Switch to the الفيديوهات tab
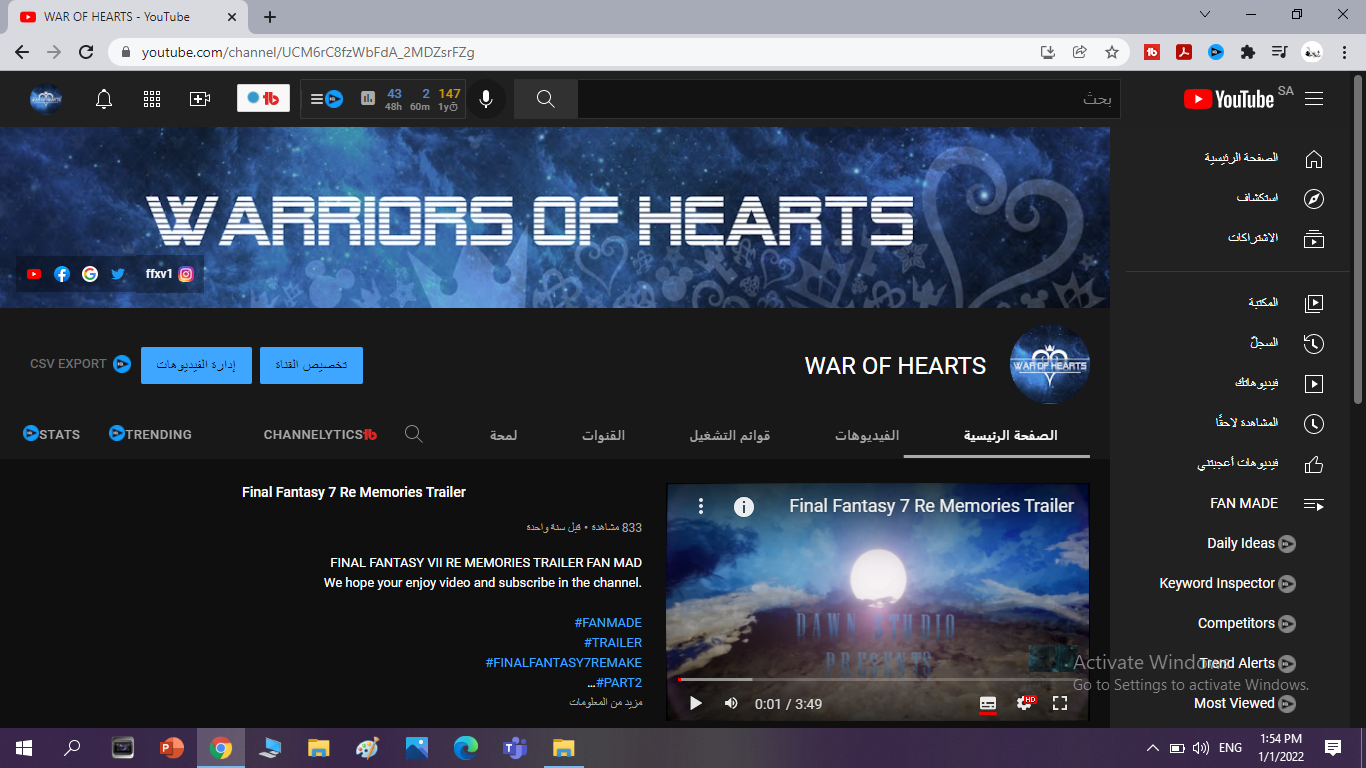 pos(867,435)
